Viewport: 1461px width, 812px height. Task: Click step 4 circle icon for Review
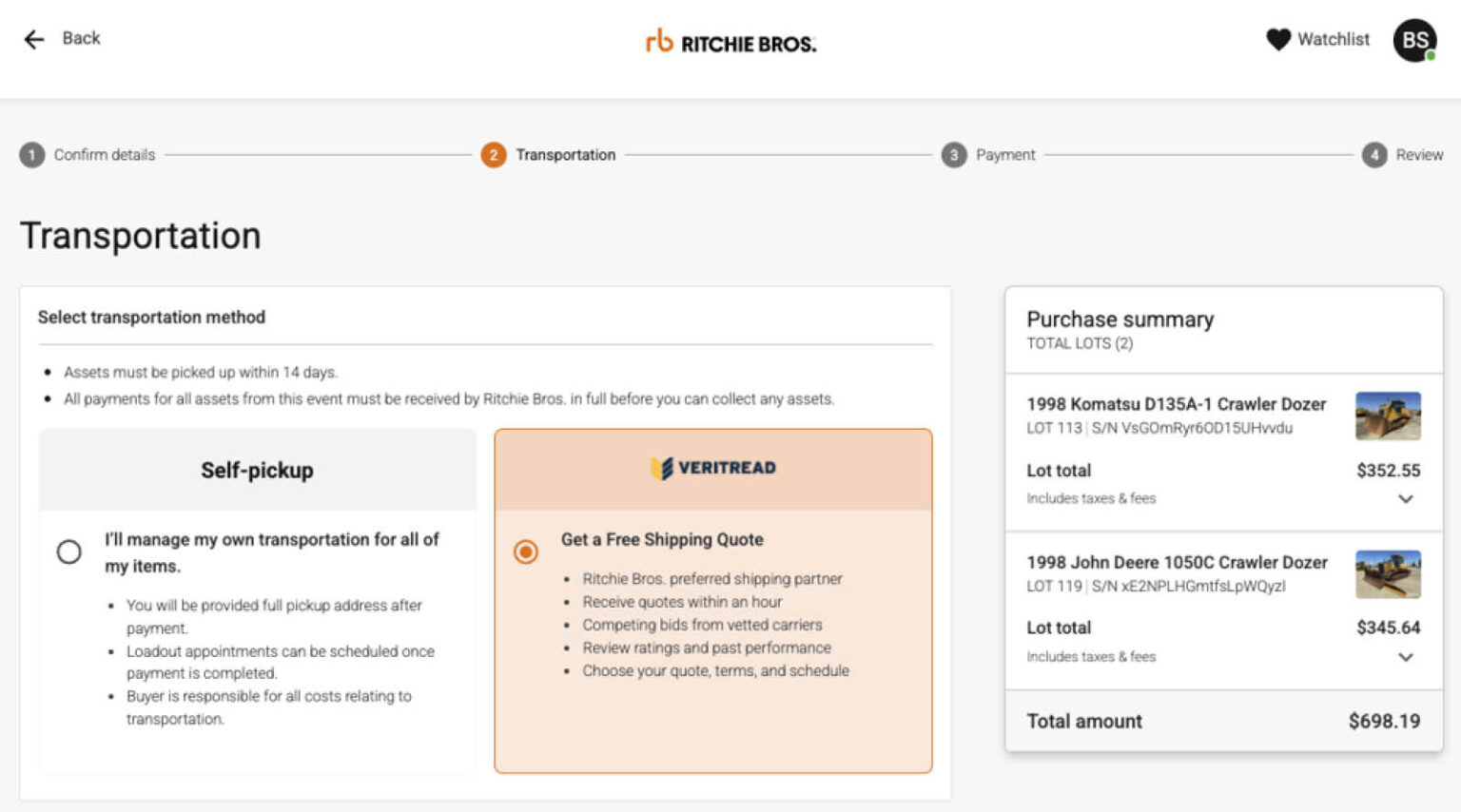click(1374, 155)
